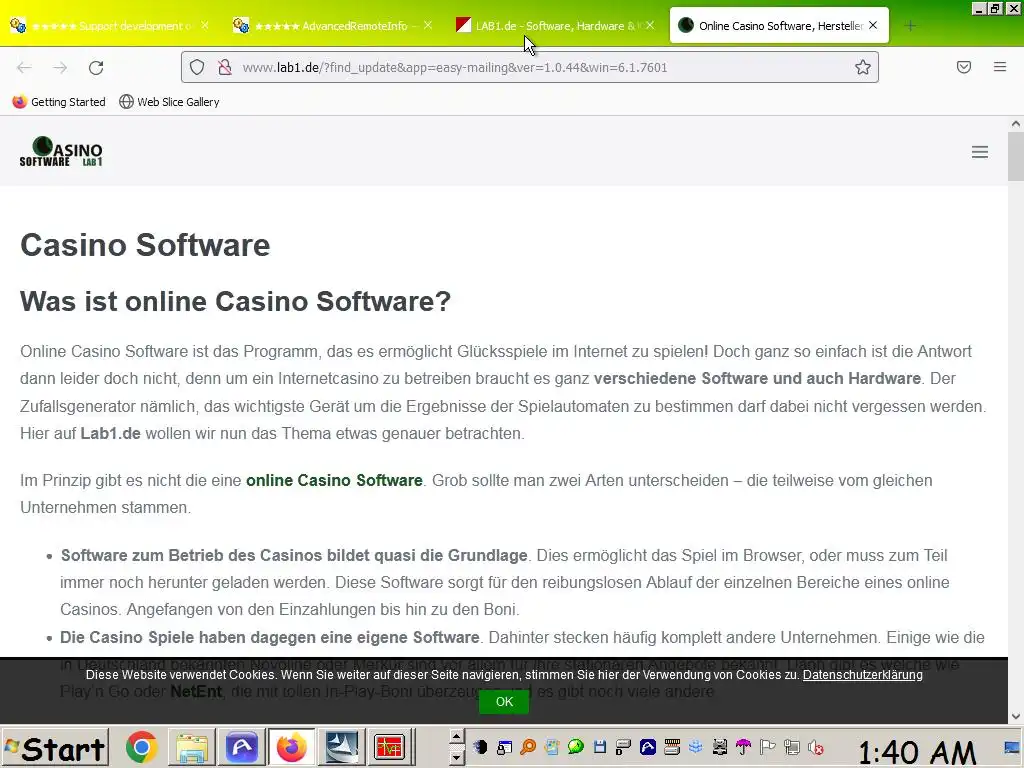
Task: Click the floppy disk tray icon
Action: pyautogui.click(x=600, y=747)
